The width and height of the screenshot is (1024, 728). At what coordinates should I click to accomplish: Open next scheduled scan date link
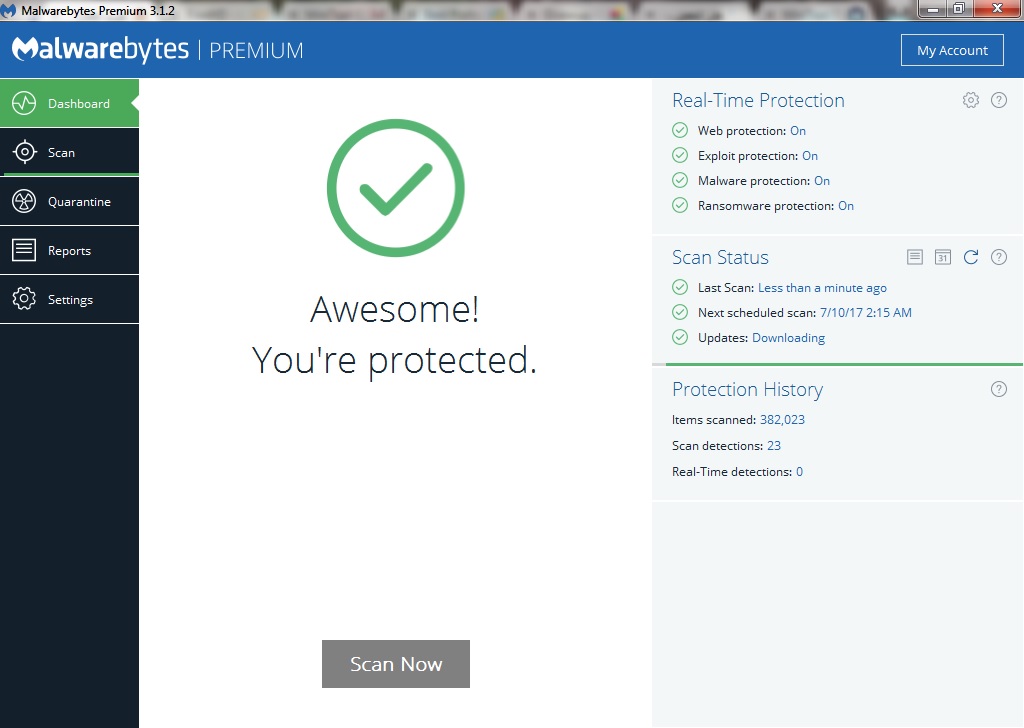(x=866, y=313)
